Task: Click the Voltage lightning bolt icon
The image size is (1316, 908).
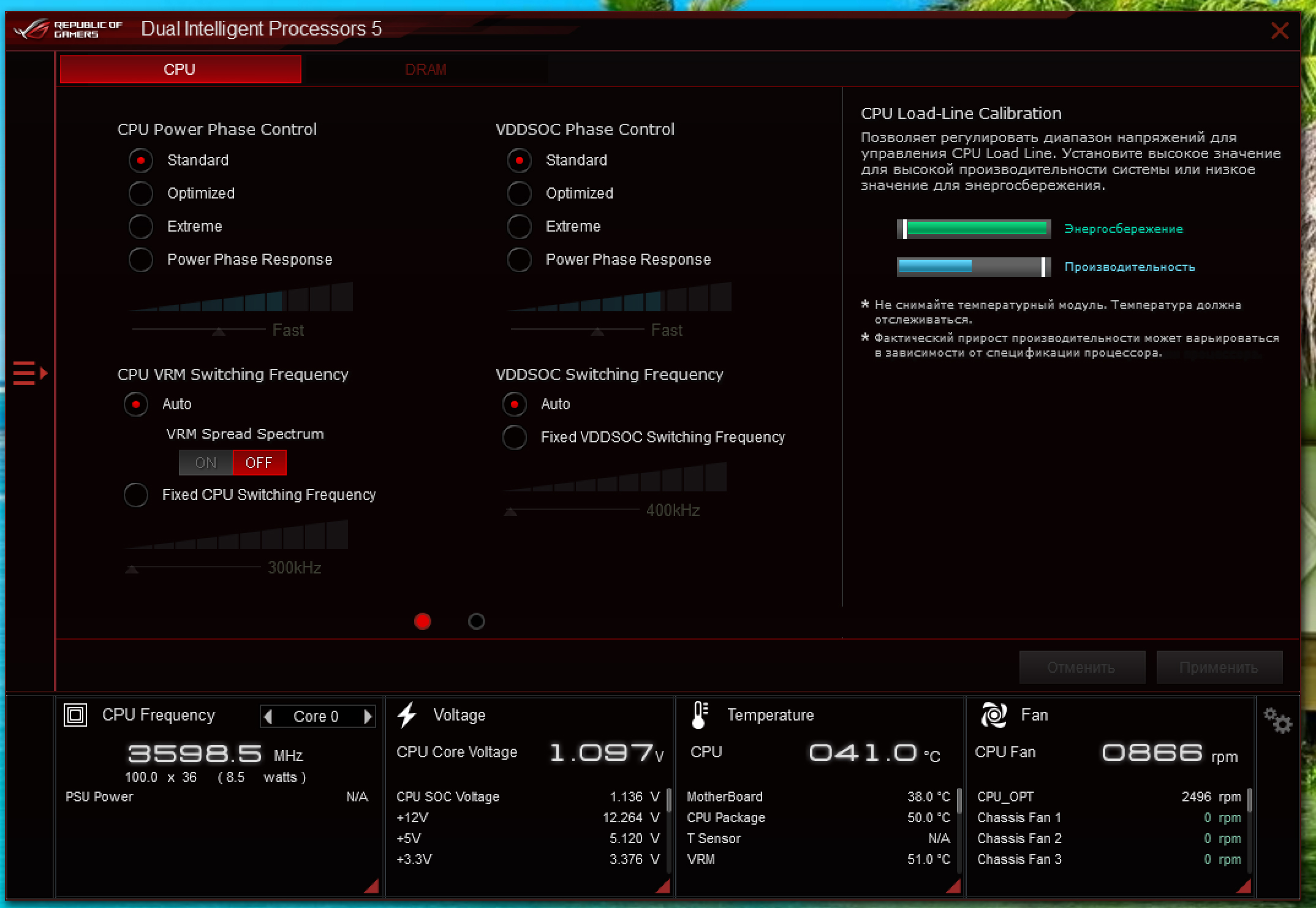Action: pyautogui.click(x=407, y=715)
